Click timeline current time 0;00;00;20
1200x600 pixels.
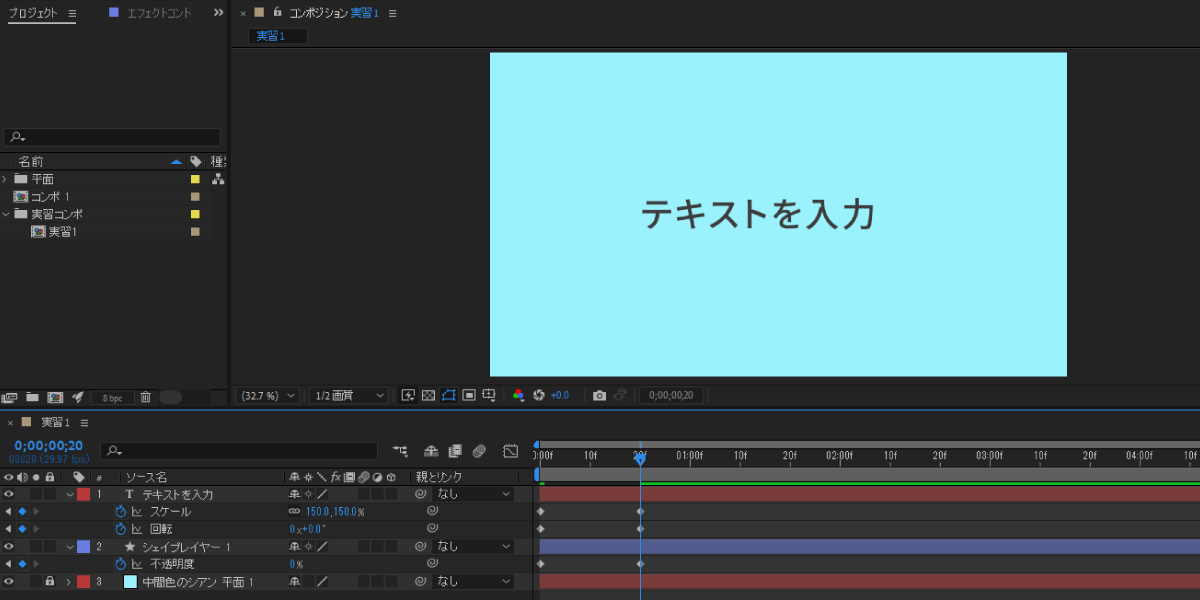[x=48, y=445]
